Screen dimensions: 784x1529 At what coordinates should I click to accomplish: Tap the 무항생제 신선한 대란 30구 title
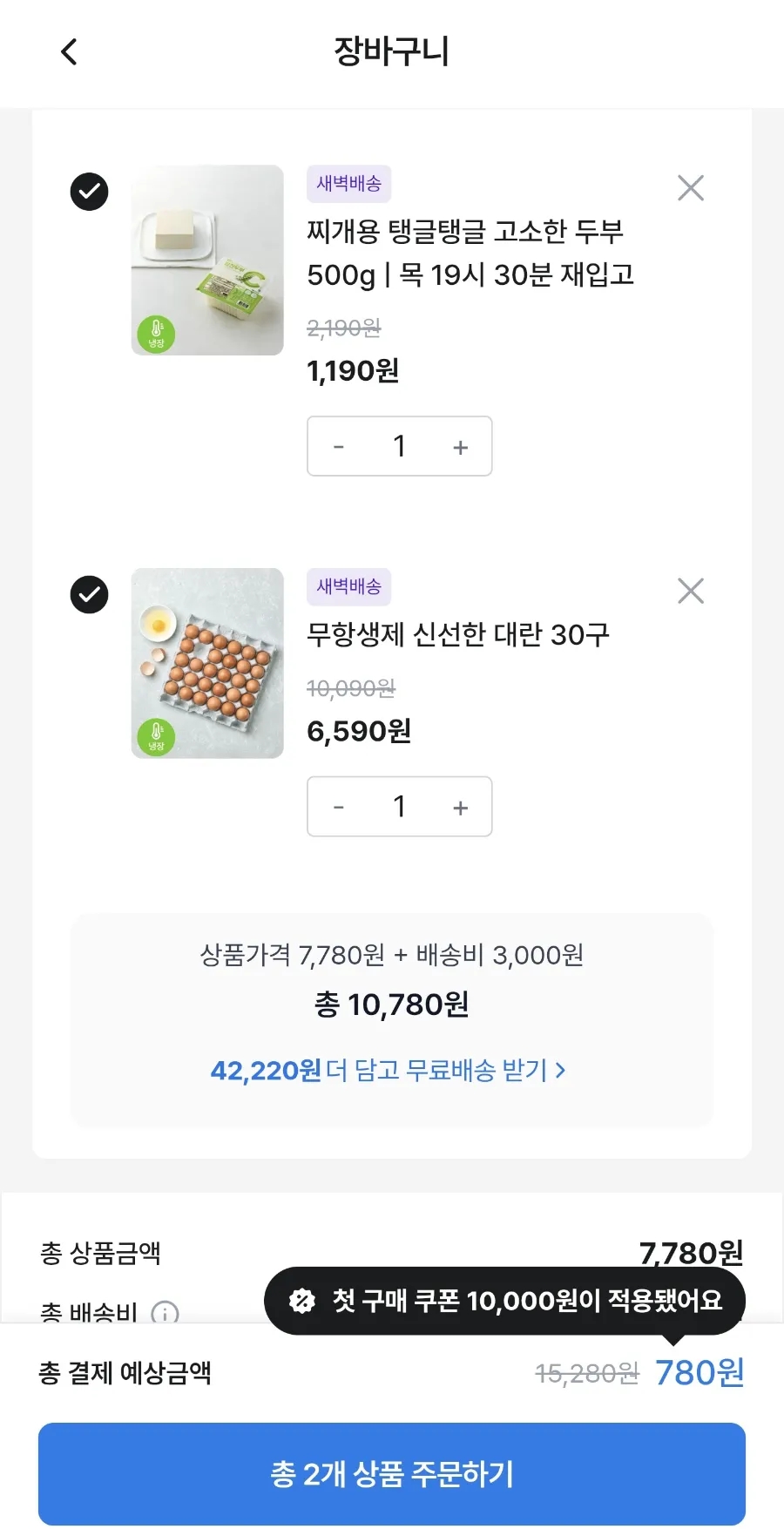point(458,634)
